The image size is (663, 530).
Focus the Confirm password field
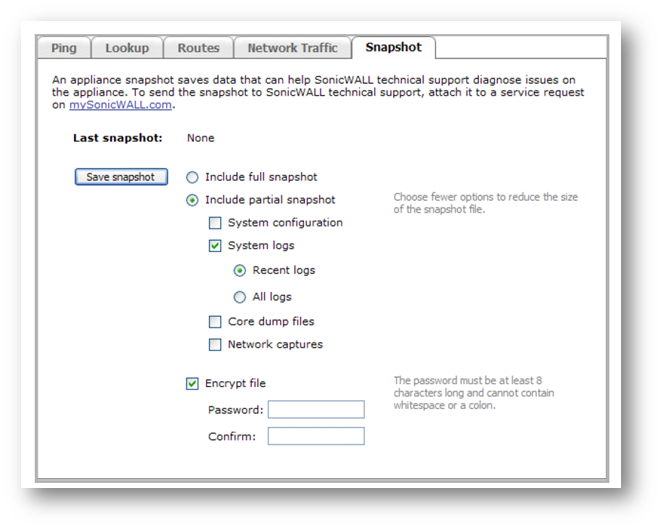[316, 436]
